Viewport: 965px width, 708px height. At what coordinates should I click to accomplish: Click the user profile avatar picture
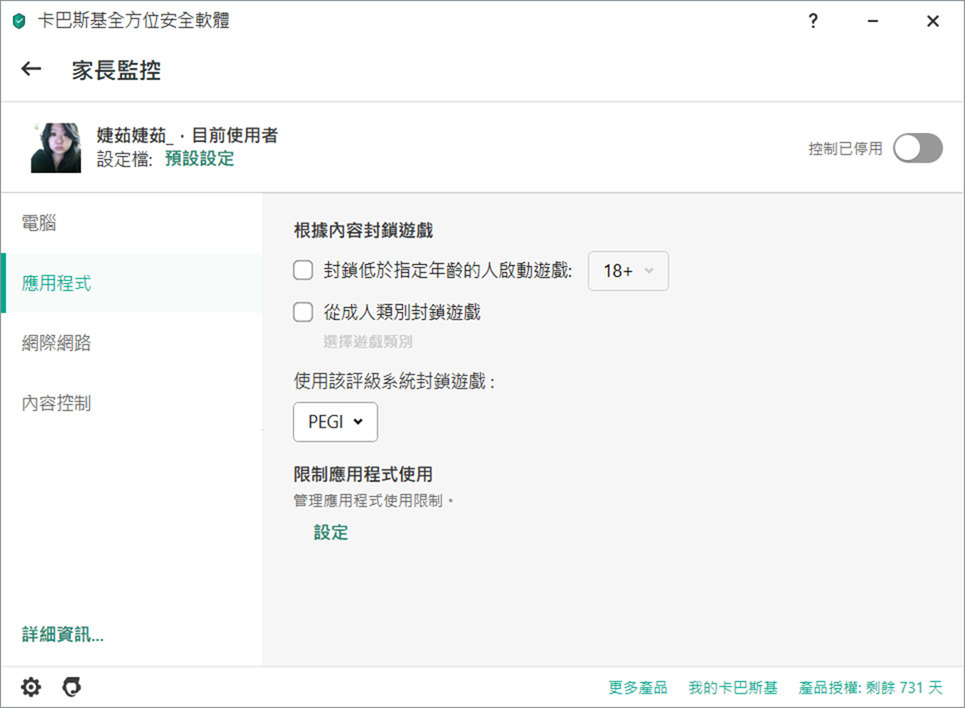click(x=56, y=148)
